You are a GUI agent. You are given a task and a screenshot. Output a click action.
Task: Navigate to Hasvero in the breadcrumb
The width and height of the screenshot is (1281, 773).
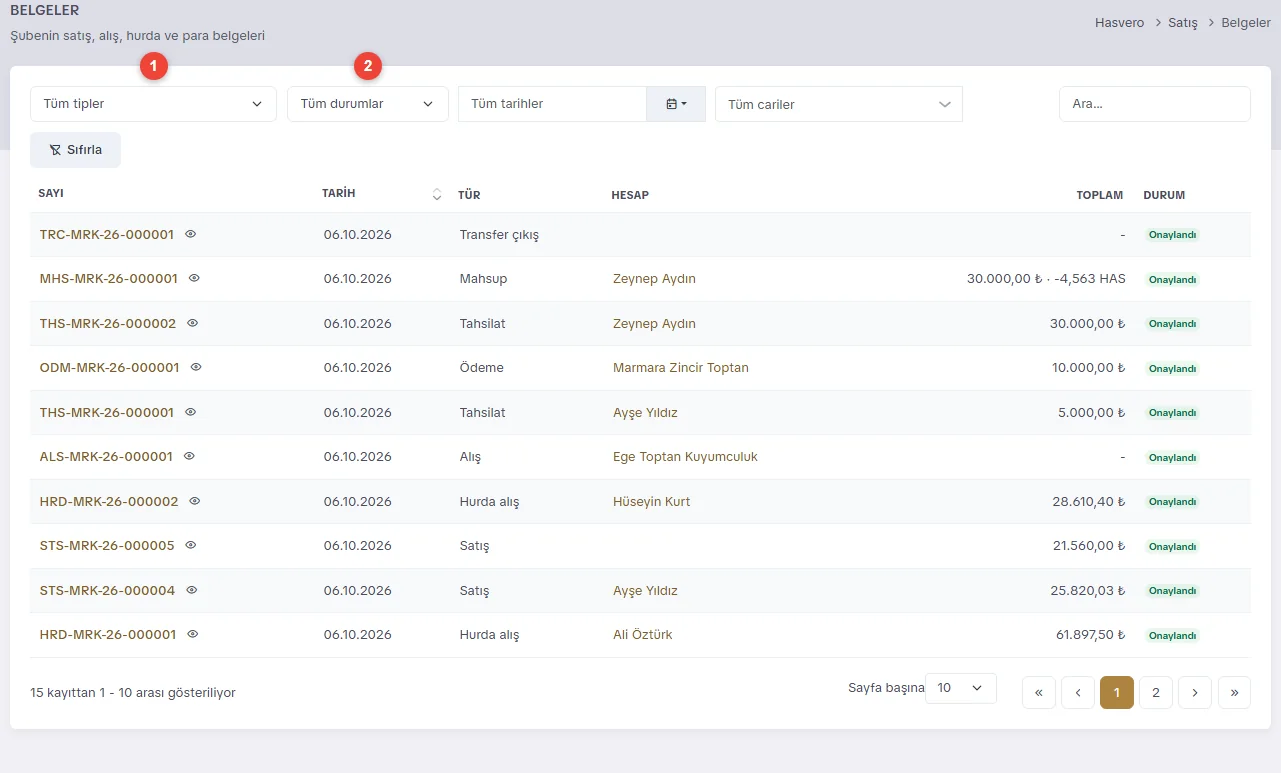click(x=1120, y=22)
